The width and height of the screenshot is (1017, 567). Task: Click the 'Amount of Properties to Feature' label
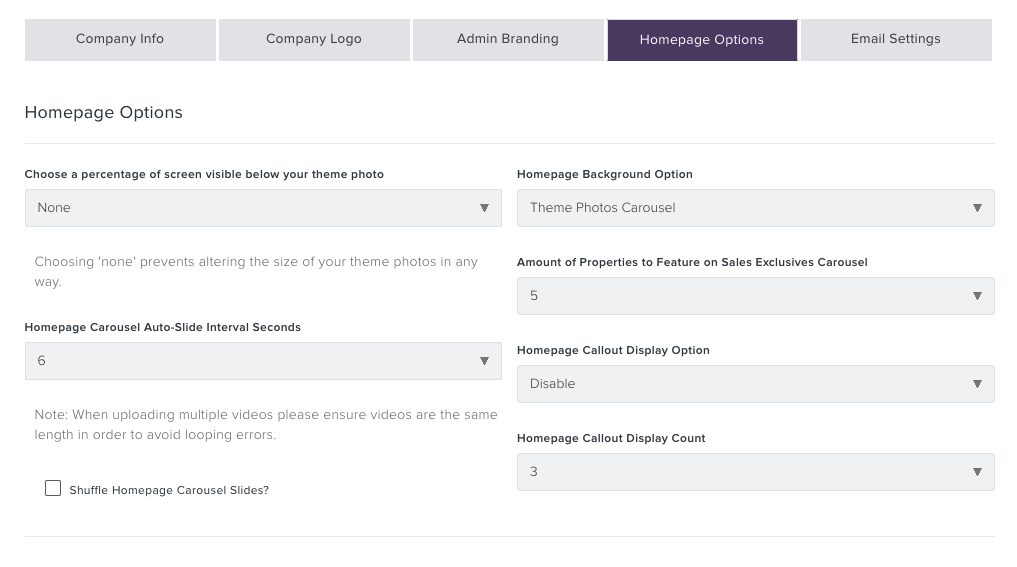[x=692, y=262]
